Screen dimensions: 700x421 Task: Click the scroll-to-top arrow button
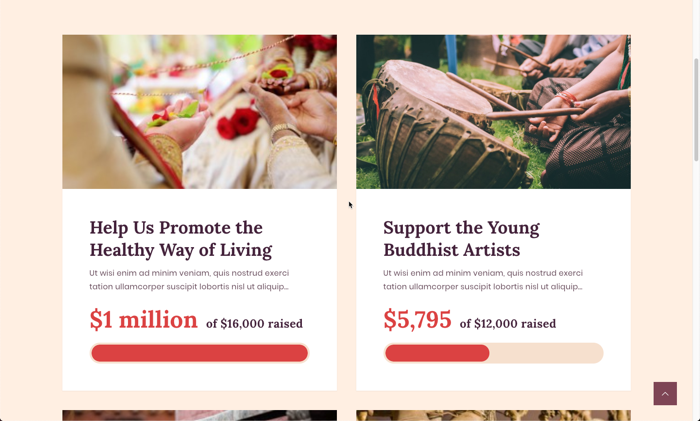(x=665, y=393)
